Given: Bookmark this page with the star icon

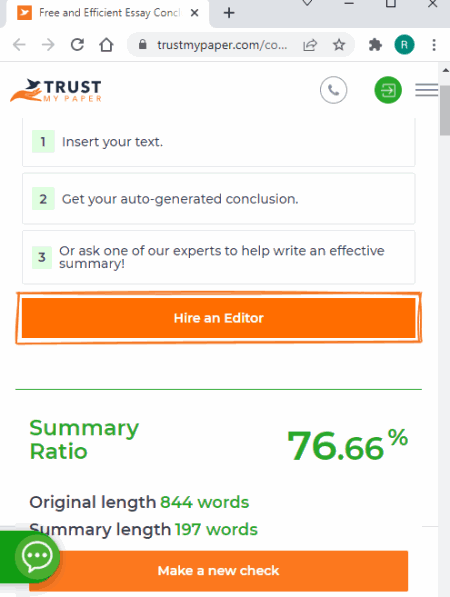Looking at the screenshot, I should (x=339, y=45).
